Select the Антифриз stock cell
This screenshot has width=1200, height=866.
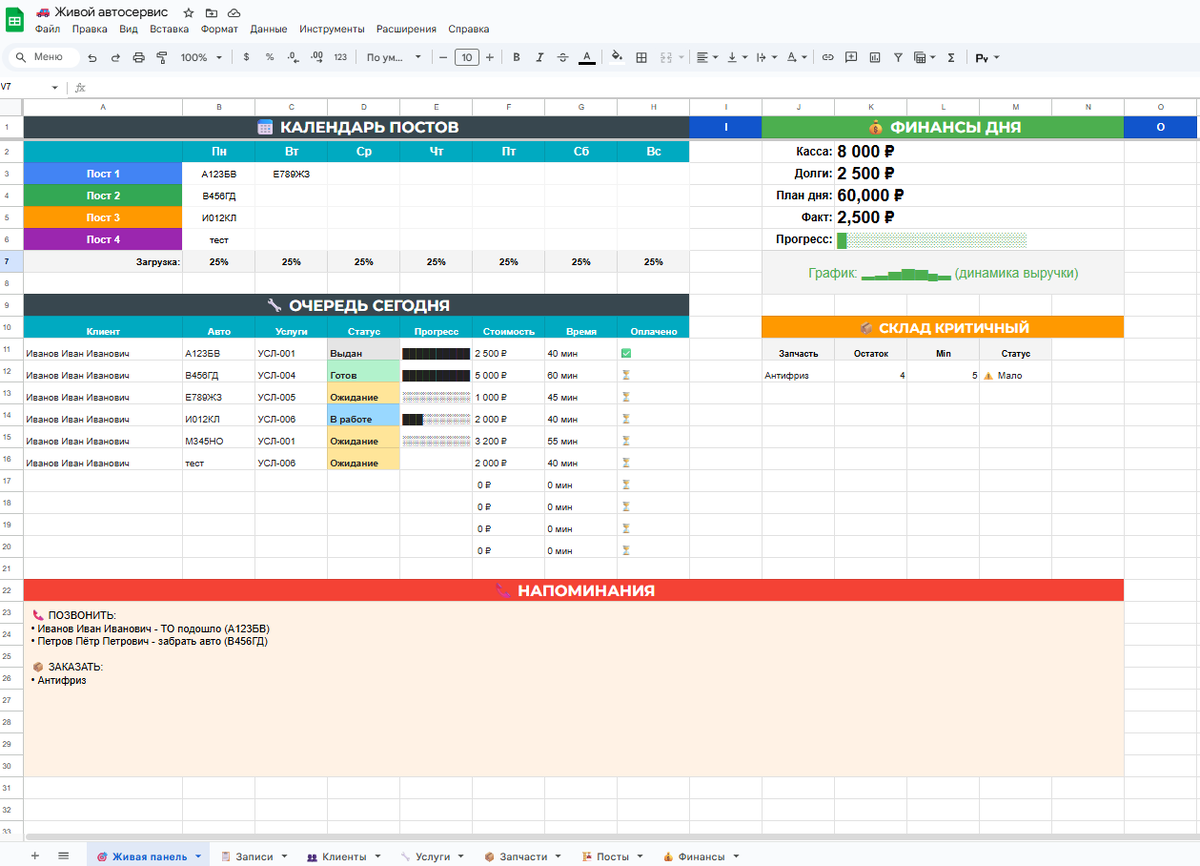coord(798,375)
